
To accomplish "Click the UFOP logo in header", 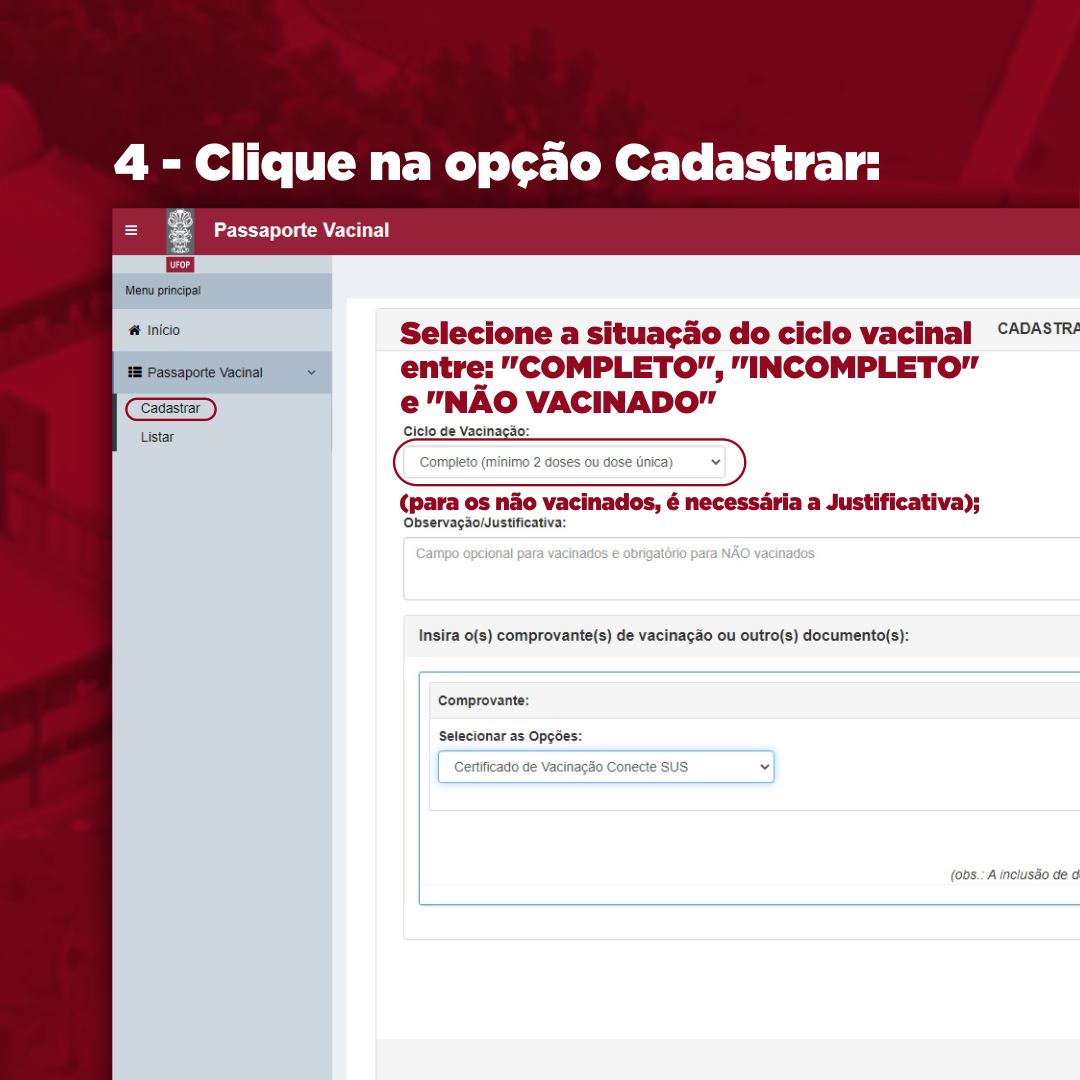I will 180,240.
